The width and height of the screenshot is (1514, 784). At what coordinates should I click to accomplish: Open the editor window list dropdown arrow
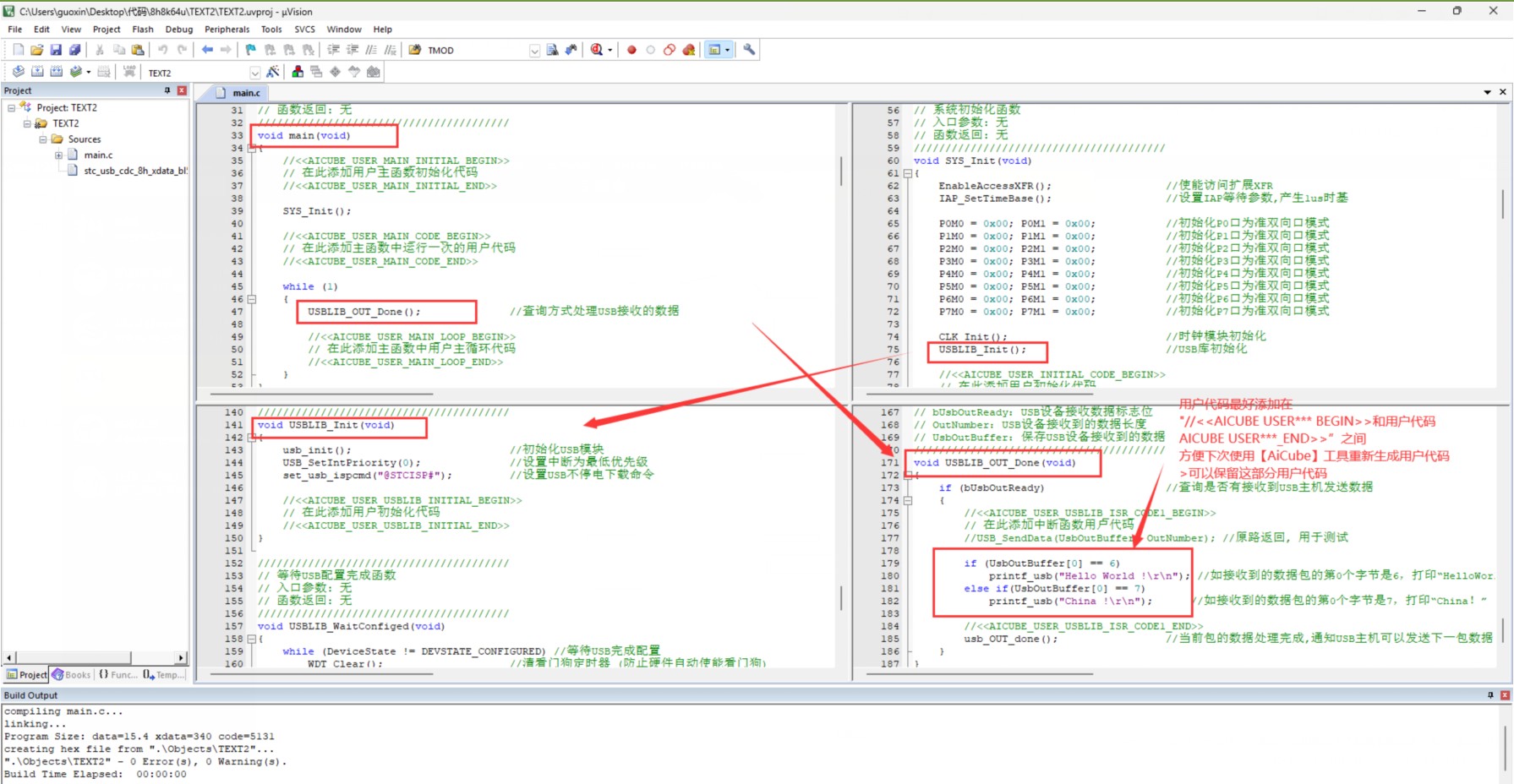(1487, 92)
